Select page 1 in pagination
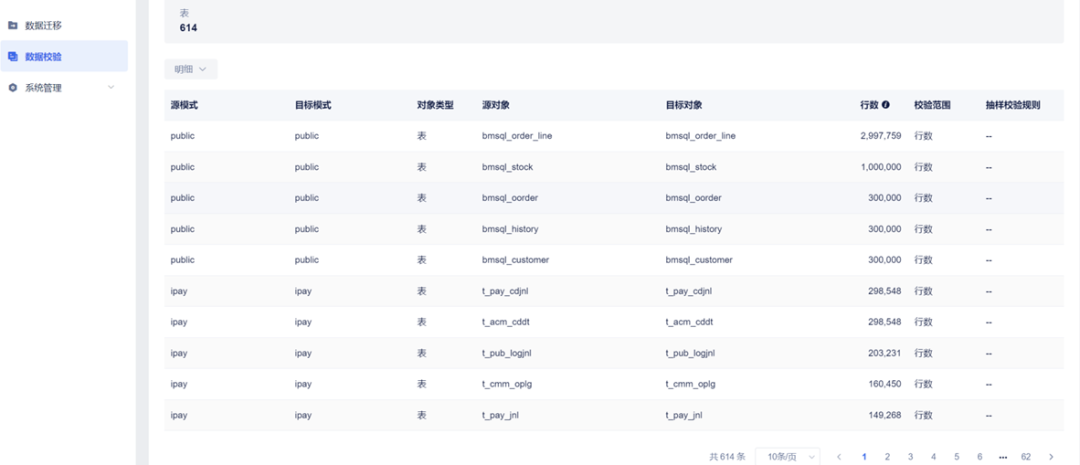Screen dimensions: 1080x465 (x=864, y=457)
